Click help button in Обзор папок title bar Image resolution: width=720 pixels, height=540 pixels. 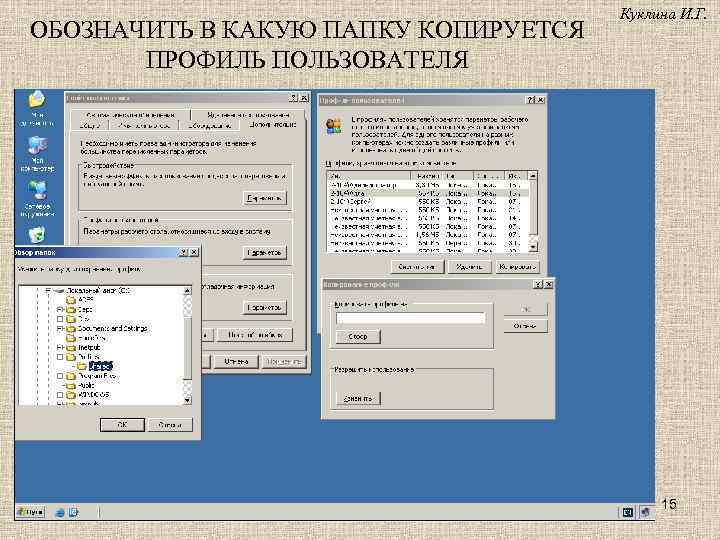(183, 252)
